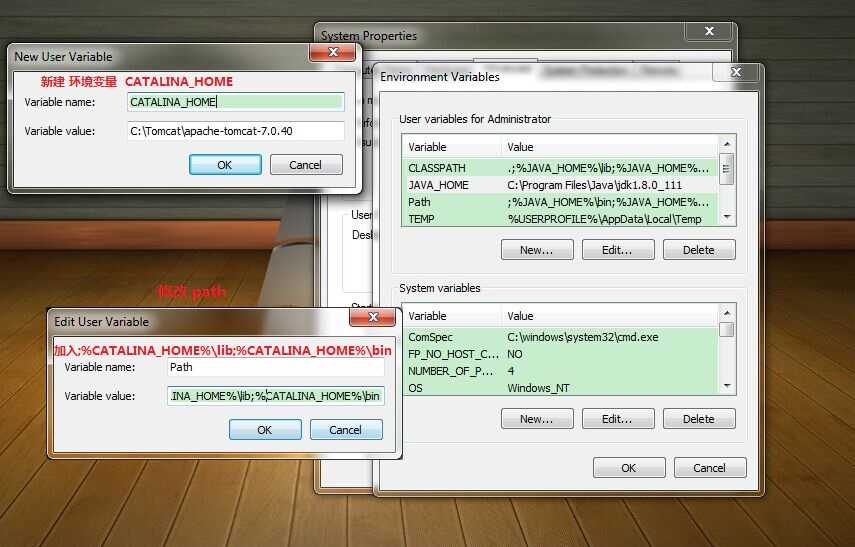This screenshot has width=855, height=547.
Task: Select the OS system variable row
Action: 560,388
